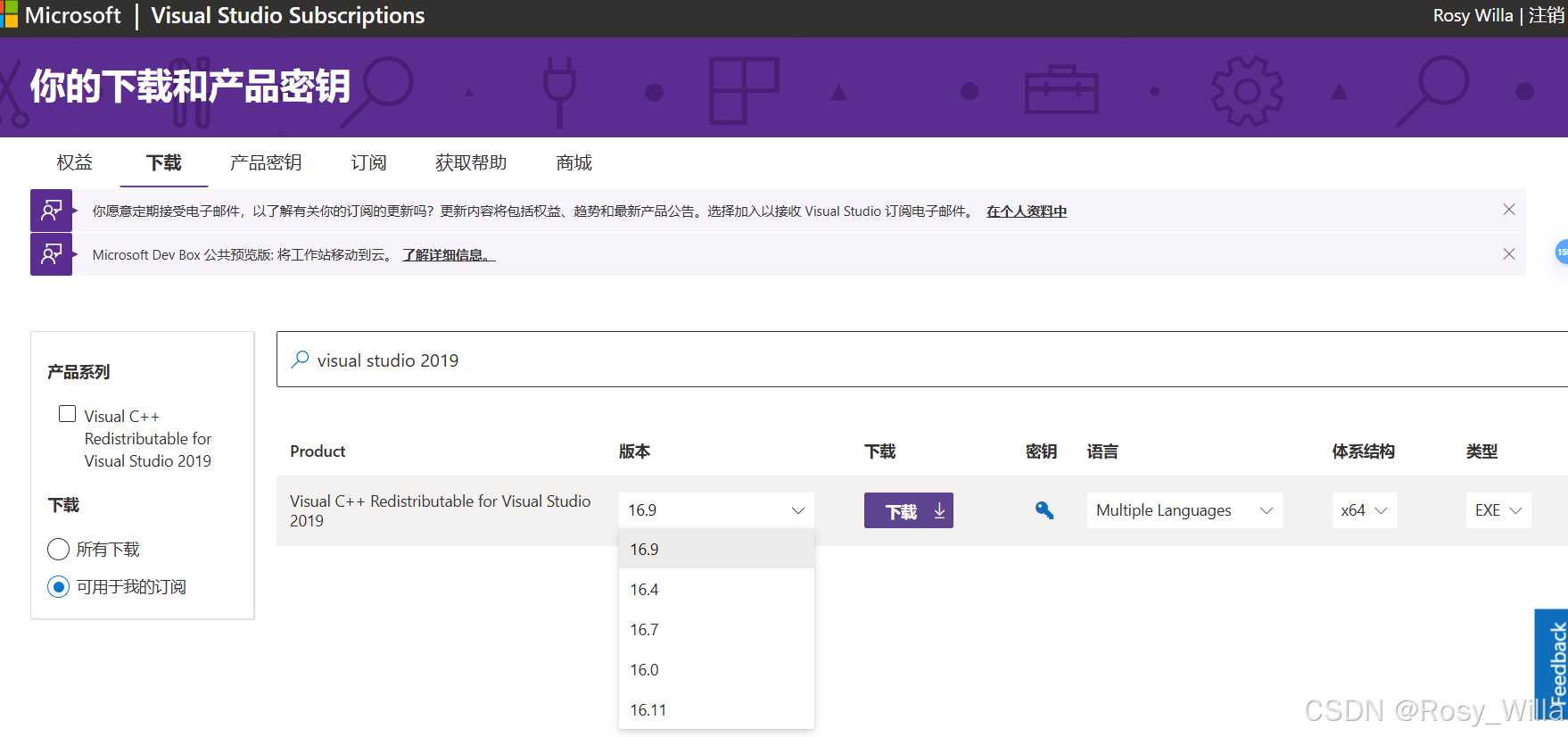The height and width of the screenshot is (737, 1568).
Task: Check Visual C++ Redistributable for Visual Studio 2019
Action: (x=67, y=414)
